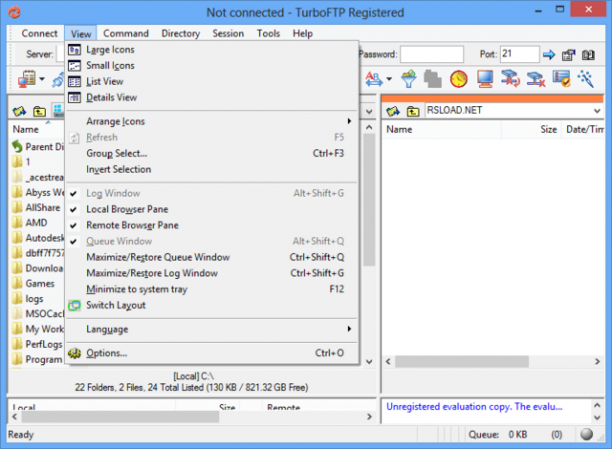Click queue pane horizontal scrollbar thumb
Image resolution: width=612 pixels, height=449 pixels.
120,417
